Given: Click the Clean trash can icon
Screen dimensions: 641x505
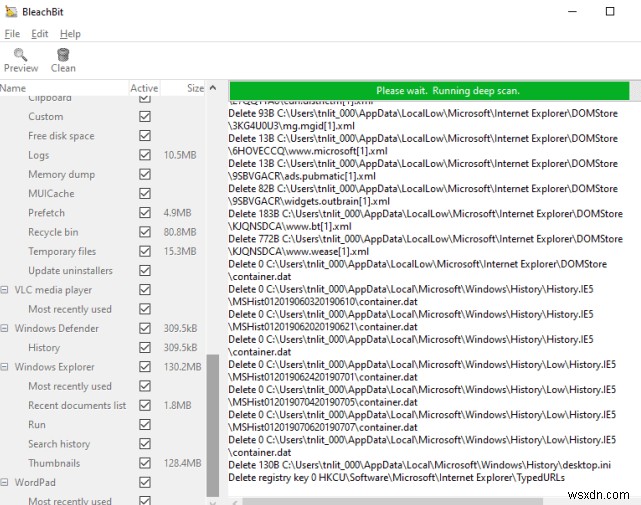Looking at the screenshot, I should [63, 54].
